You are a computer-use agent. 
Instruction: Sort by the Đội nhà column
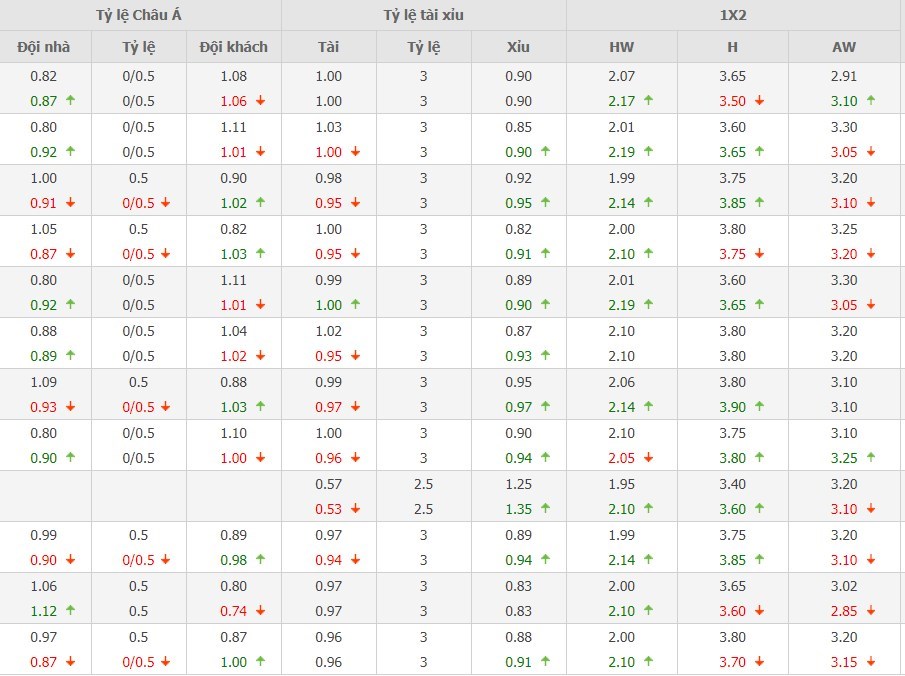click(45, 47)
